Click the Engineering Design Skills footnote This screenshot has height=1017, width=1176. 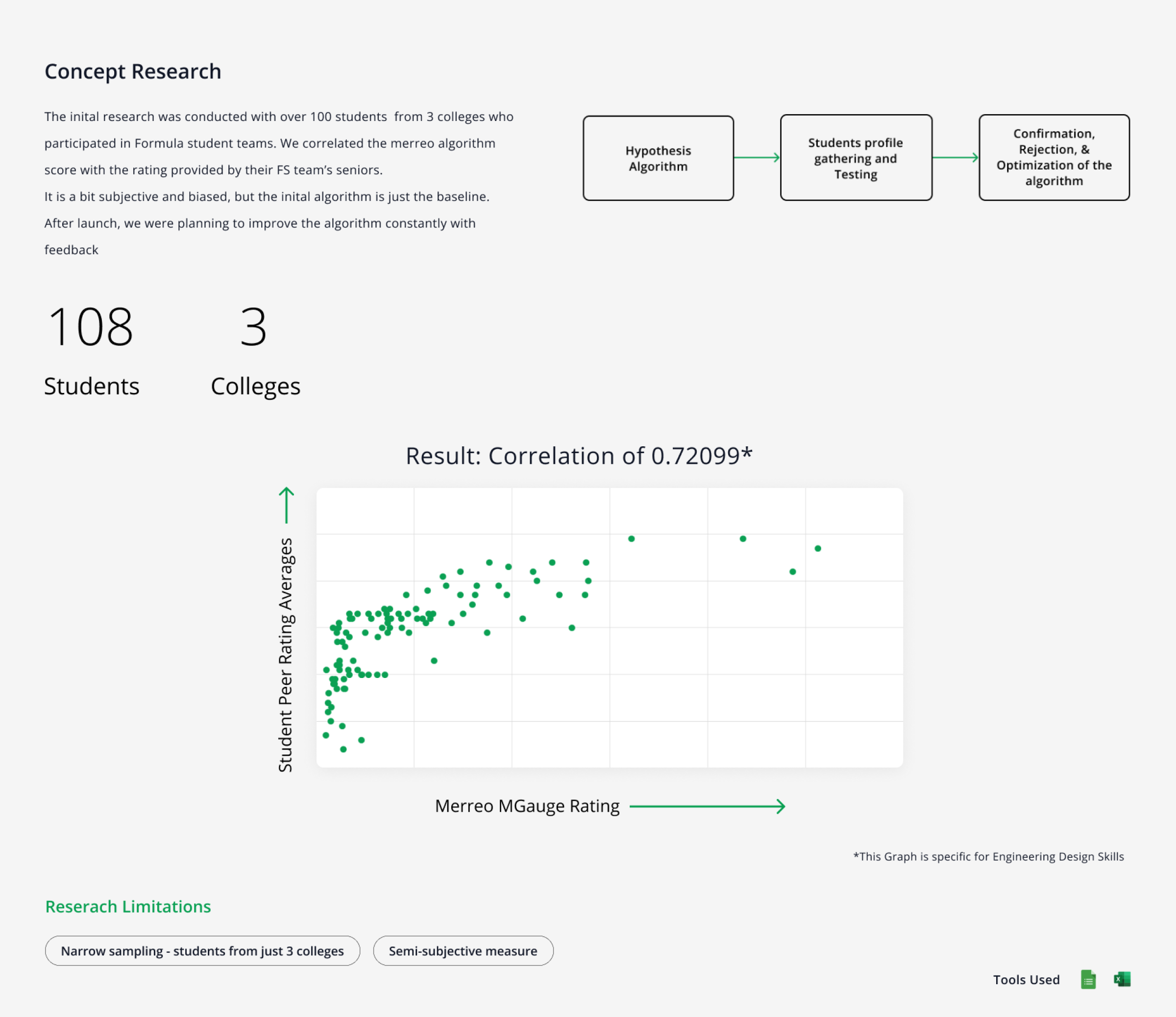988,856
